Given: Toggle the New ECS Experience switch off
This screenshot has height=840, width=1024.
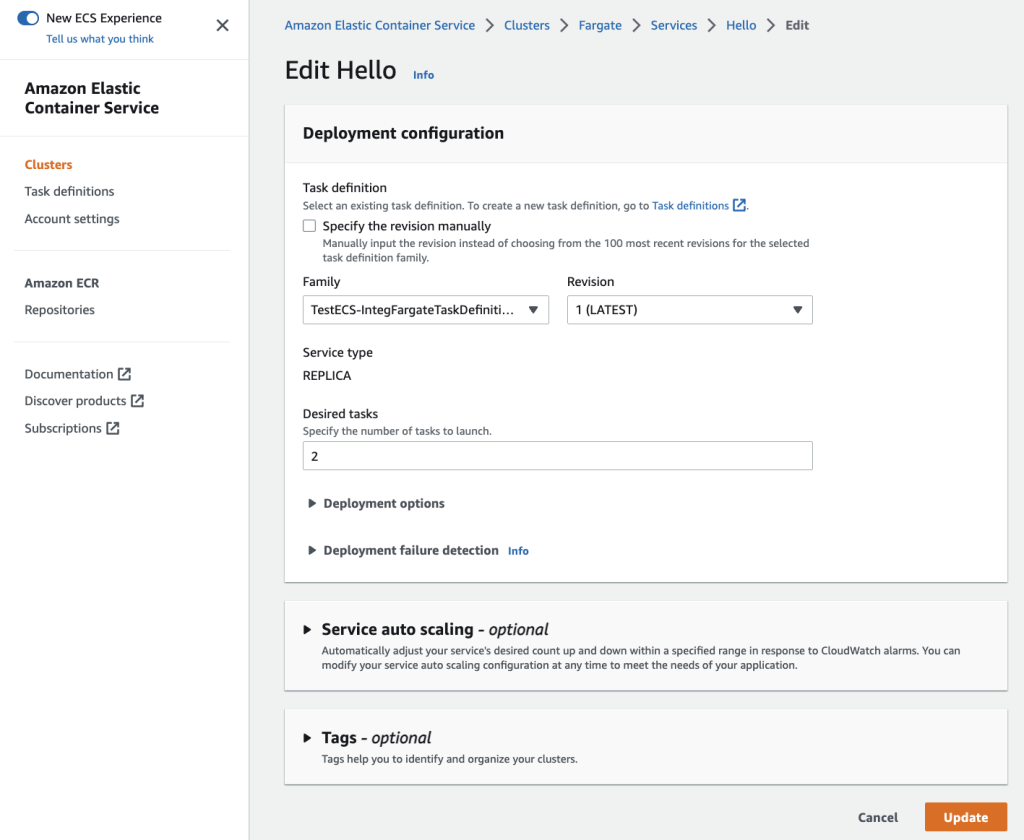Looking at the screenshot, I should [27, 17].
